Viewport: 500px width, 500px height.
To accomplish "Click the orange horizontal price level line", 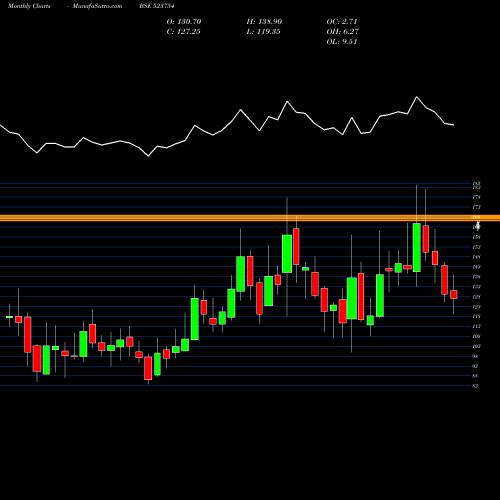I will [250, 218].
